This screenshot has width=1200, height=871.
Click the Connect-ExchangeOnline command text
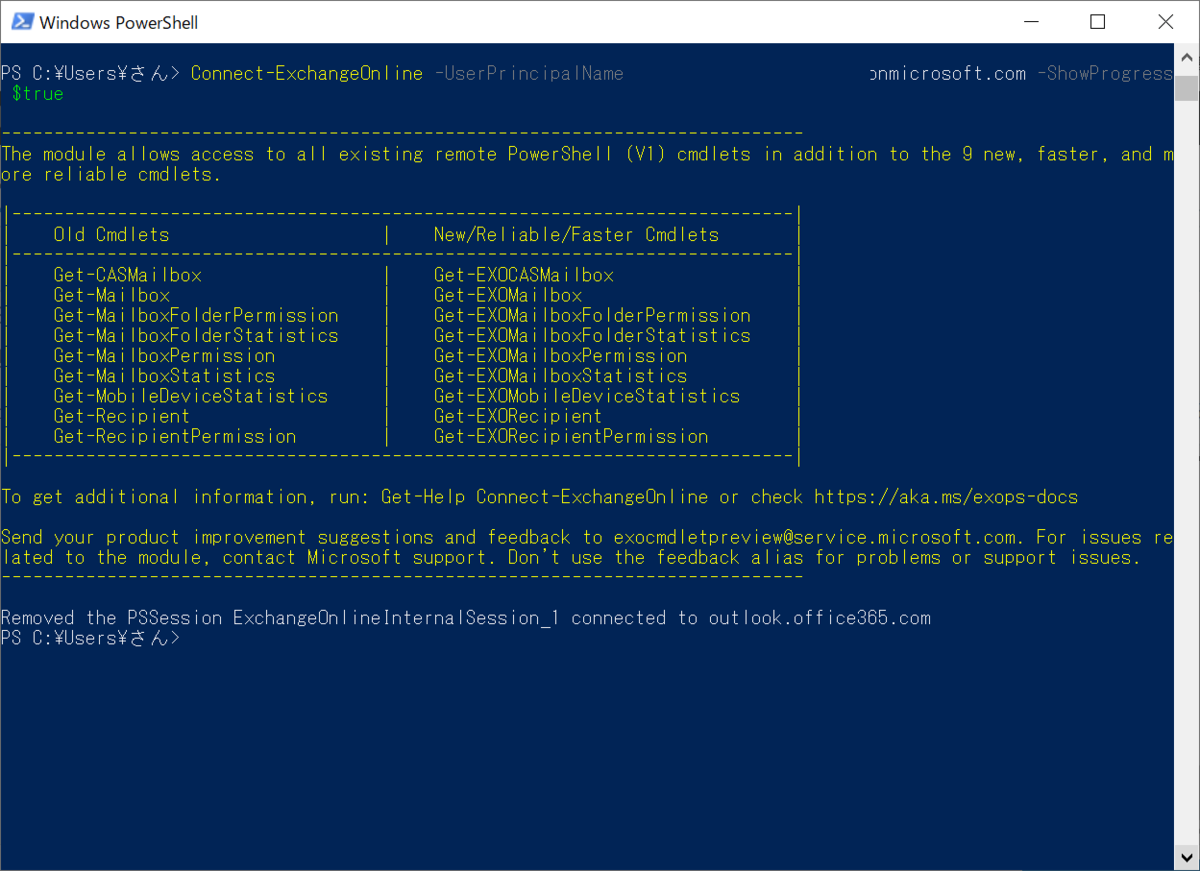307,73
